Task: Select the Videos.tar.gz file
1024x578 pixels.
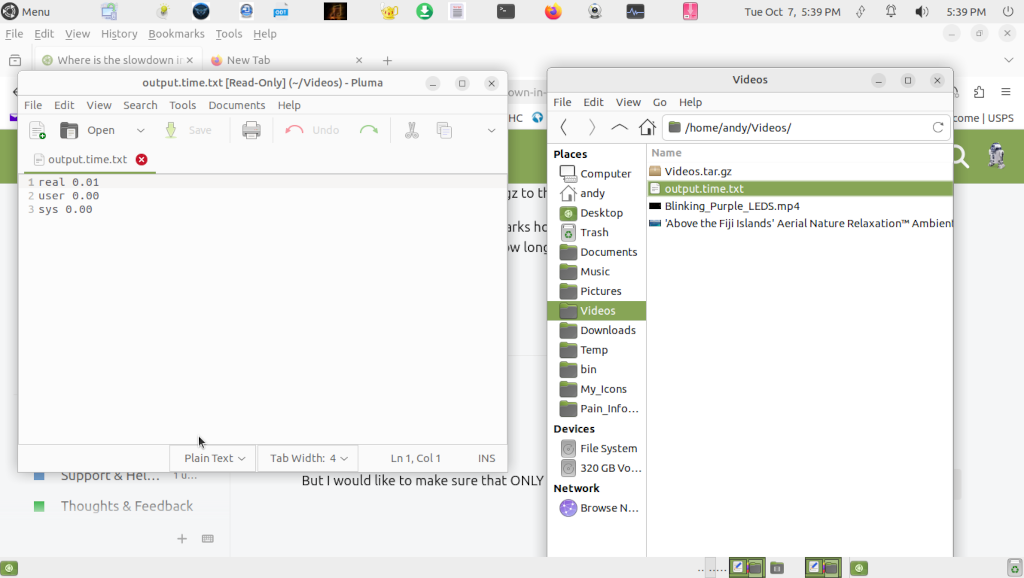Action: point(697,171)
